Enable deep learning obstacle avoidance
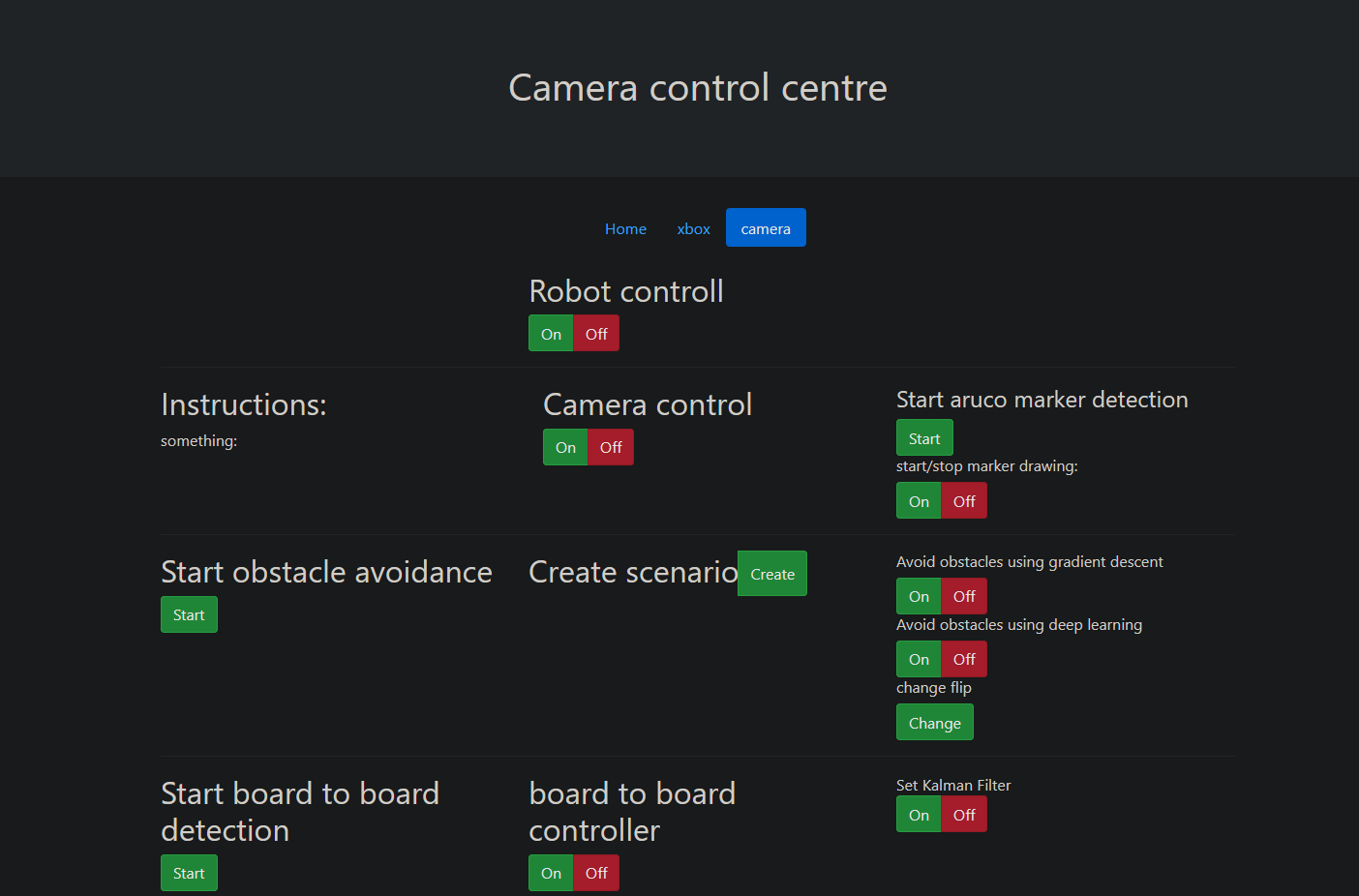 [x=919, y=659]
